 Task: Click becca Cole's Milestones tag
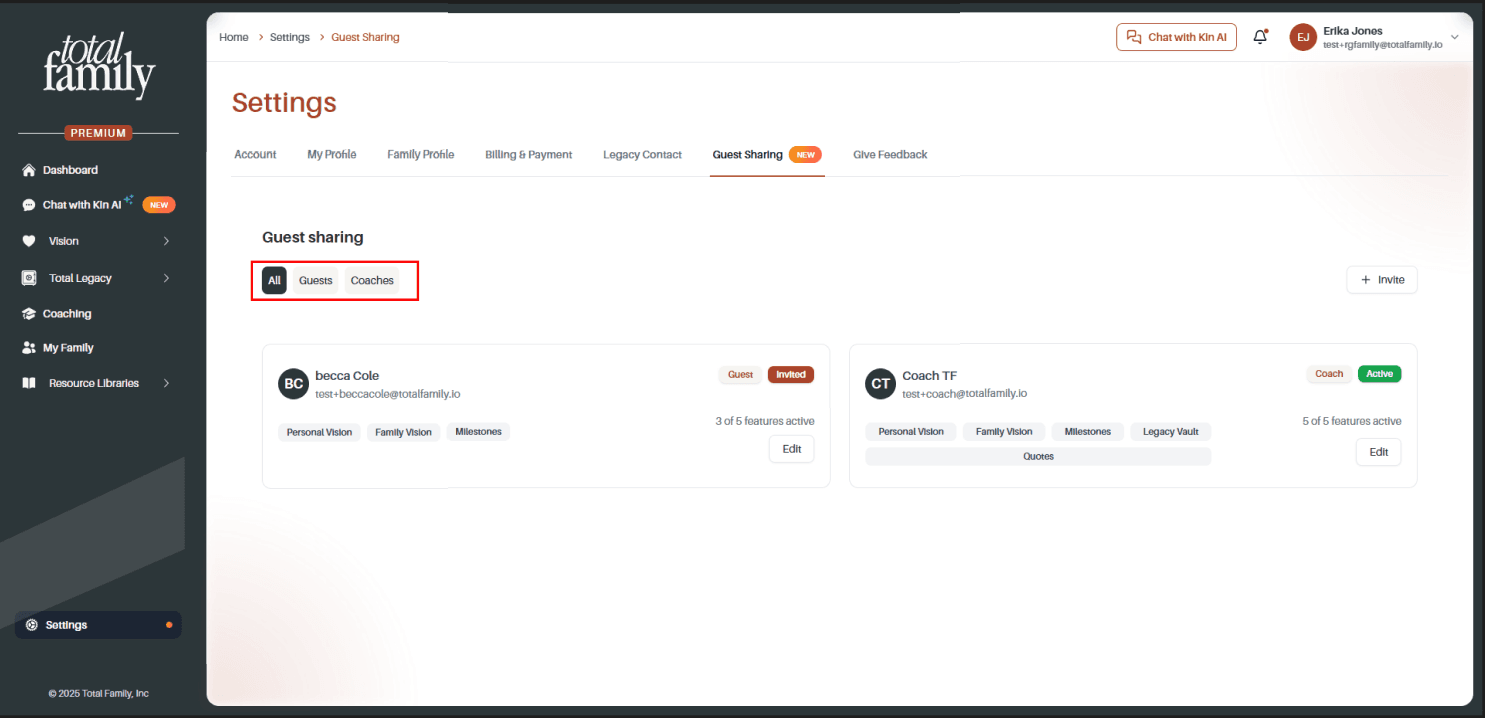click(478, 432)
